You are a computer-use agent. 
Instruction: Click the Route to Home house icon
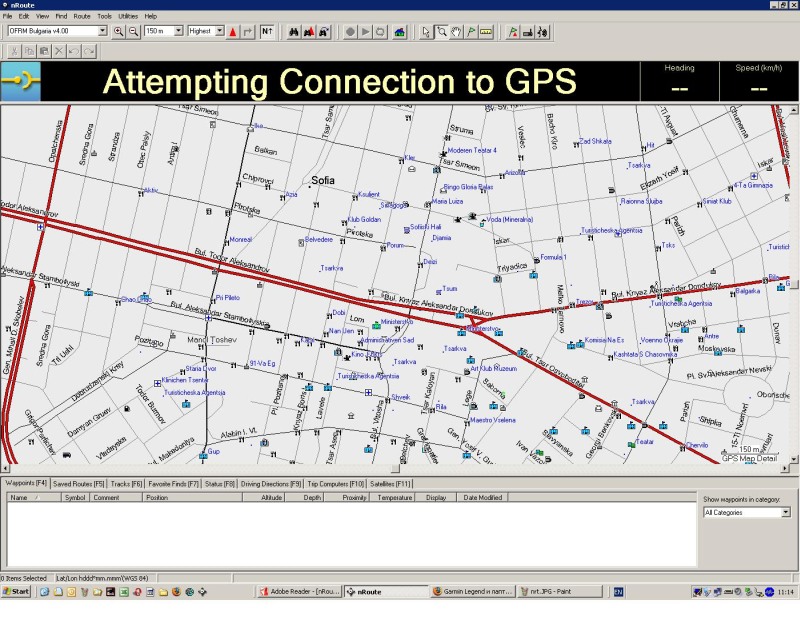(399, 32)
